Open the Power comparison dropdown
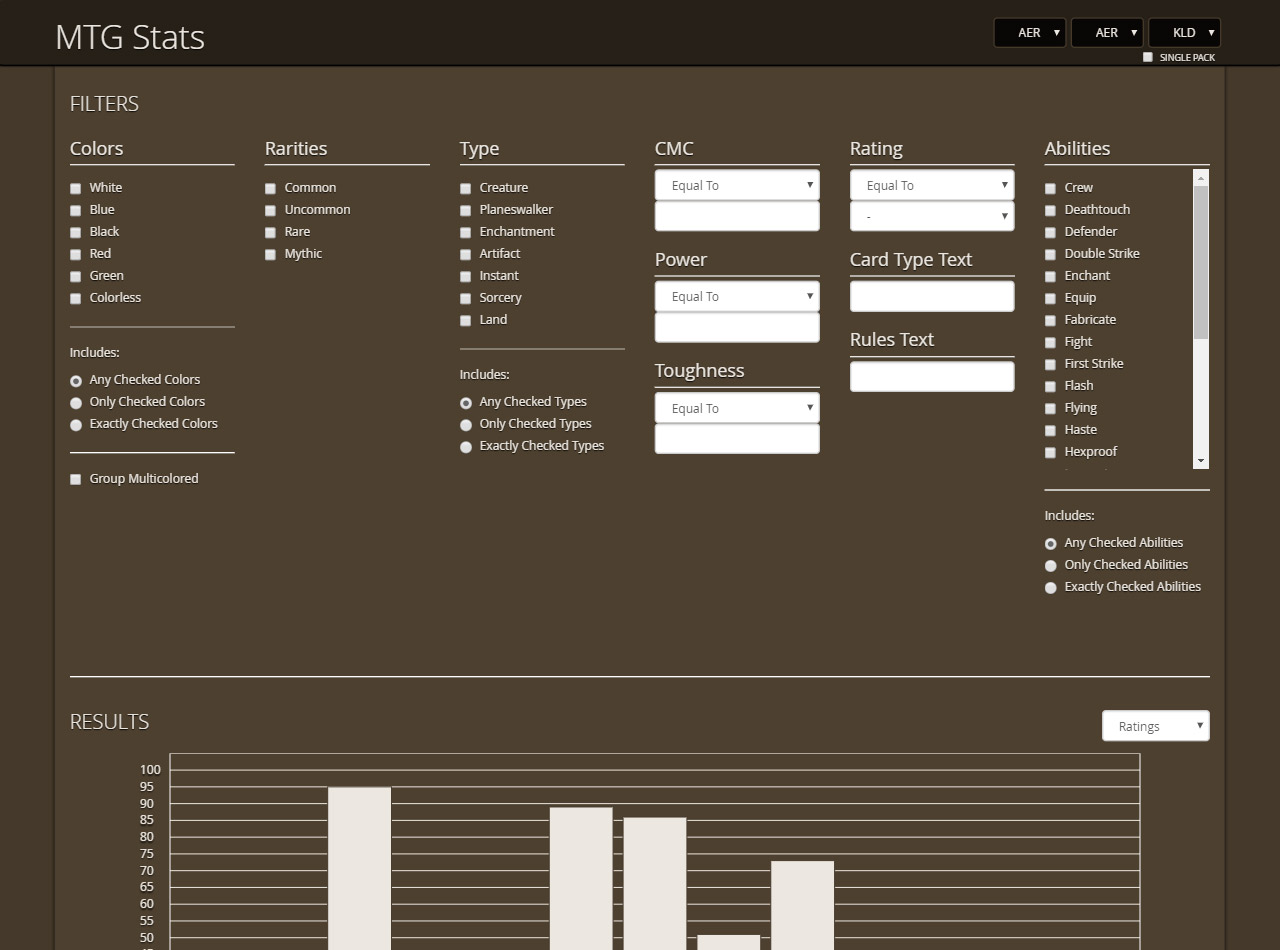This screenshot has height=950, width=1280. click(x=737, y=296)
